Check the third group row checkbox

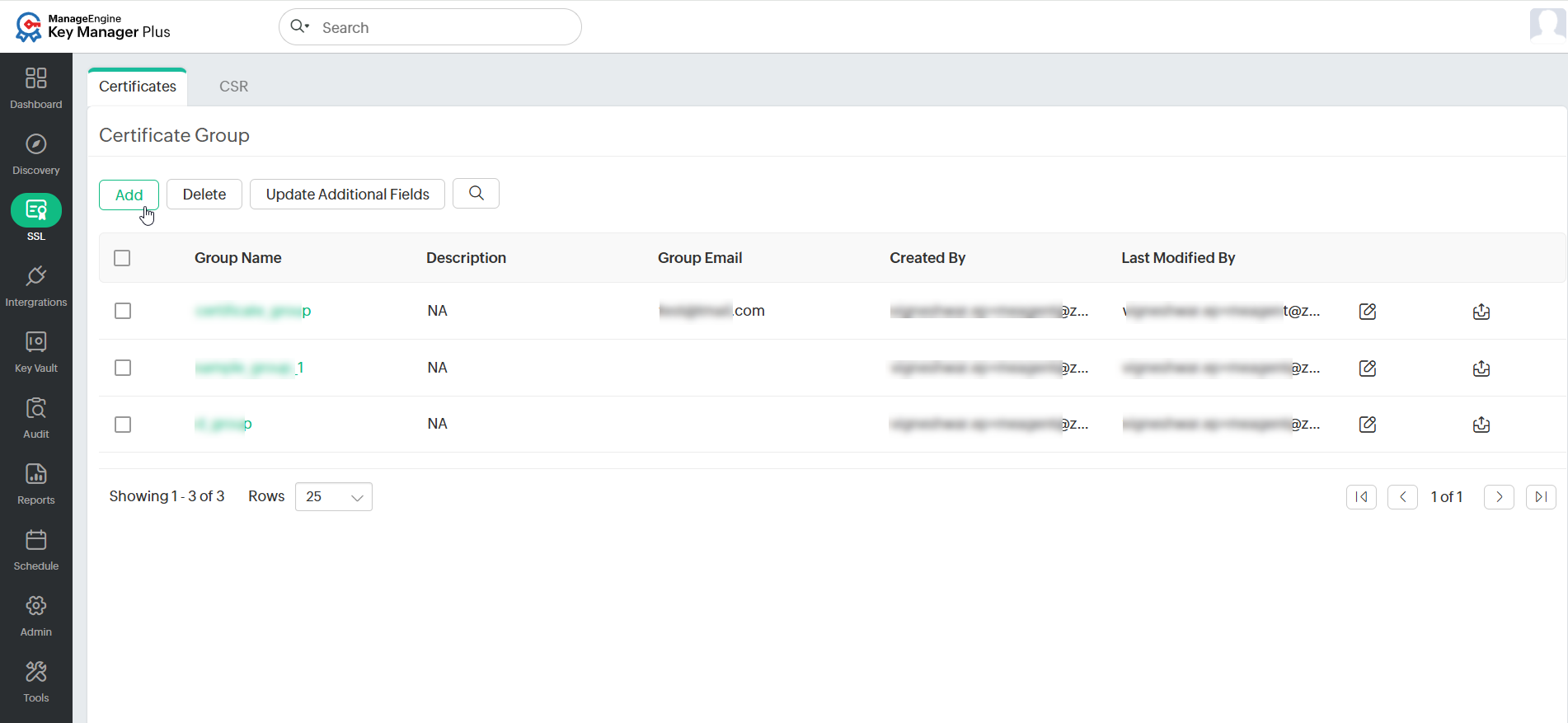click(123, 425)
